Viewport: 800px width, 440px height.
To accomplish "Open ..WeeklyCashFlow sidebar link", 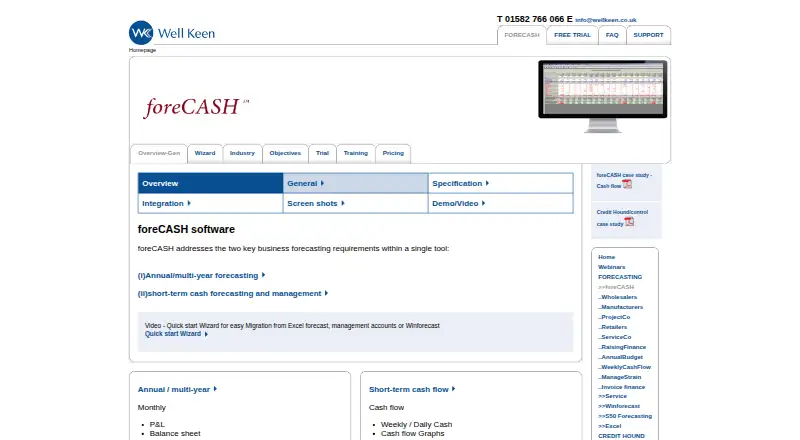I will click(624, 367).
